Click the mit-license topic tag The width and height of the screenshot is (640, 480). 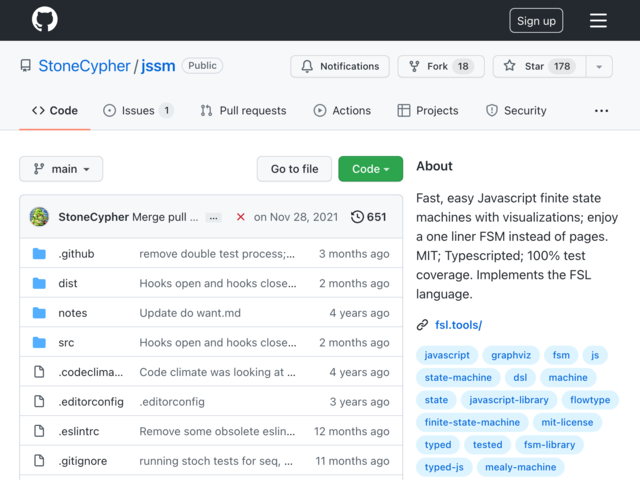point(567,422)
